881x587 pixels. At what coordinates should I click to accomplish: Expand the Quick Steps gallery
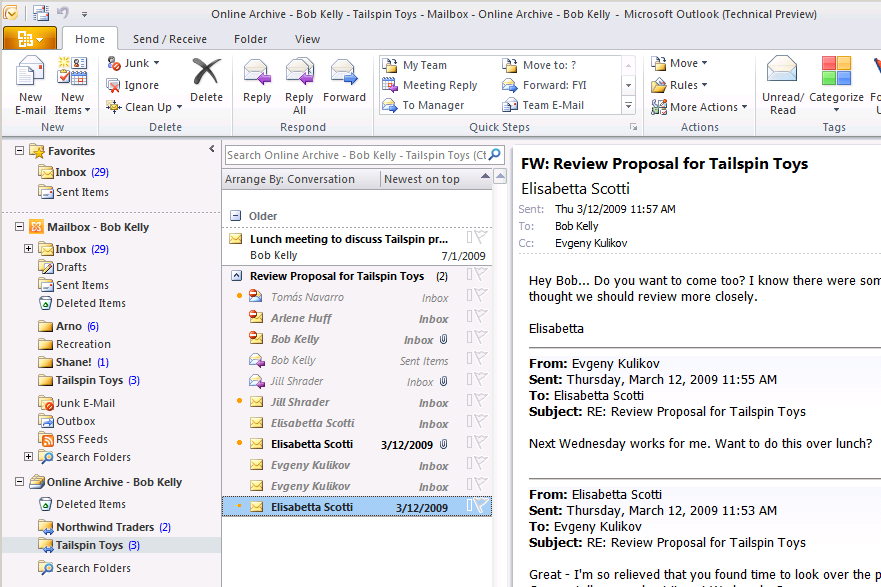(x=629, y=106)
